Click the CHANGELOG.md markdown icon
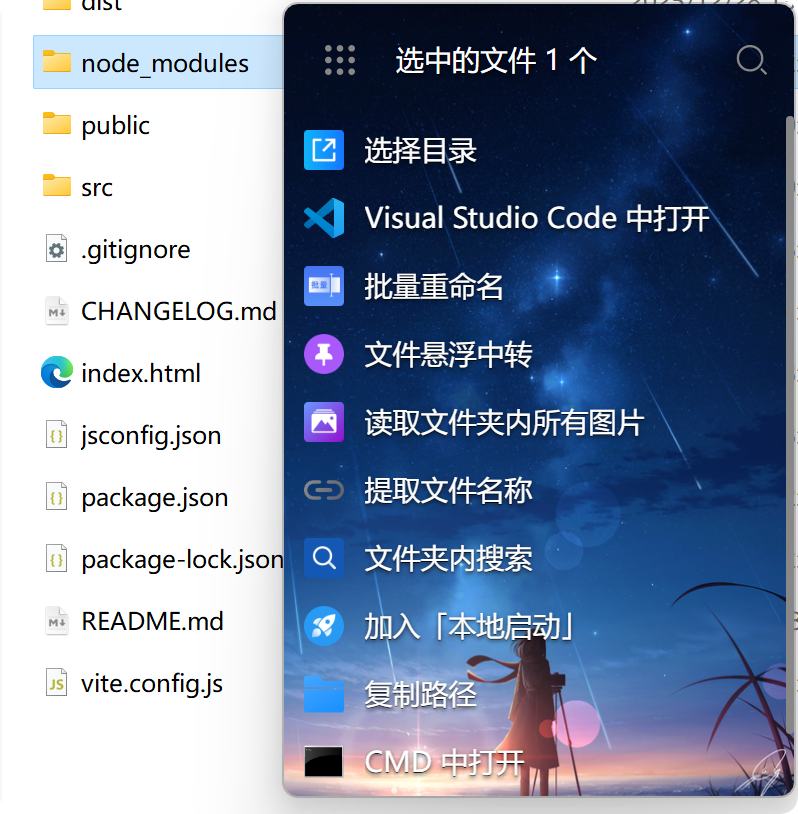 click(57, 310)
